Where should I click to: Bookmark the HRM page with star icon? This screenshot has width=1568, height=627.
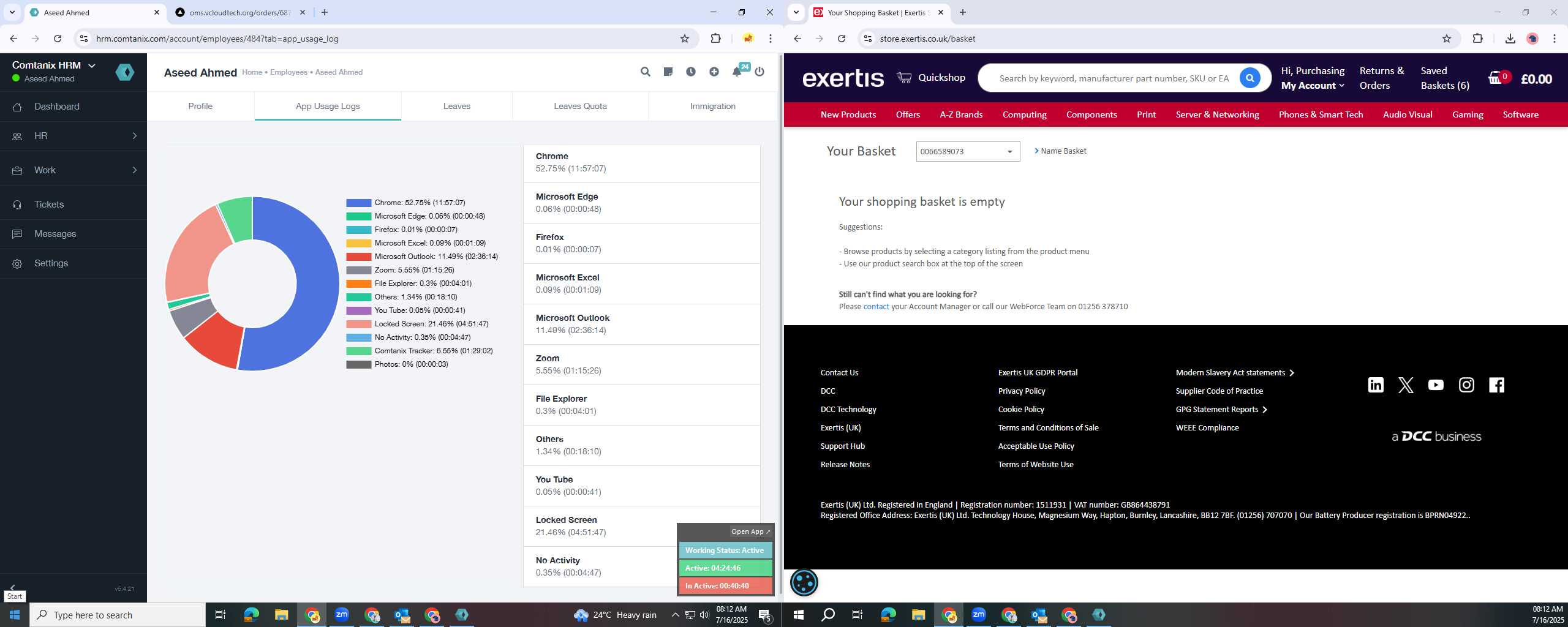coord(685,39)
